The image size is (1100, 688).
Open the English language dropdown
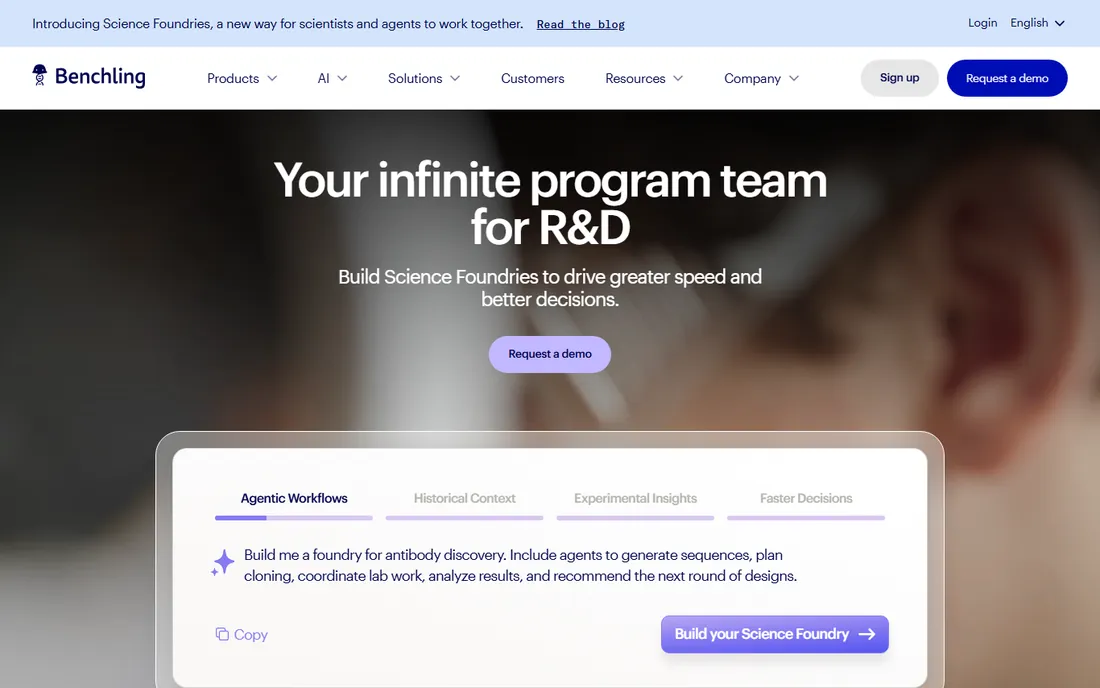coord(1038,23)
